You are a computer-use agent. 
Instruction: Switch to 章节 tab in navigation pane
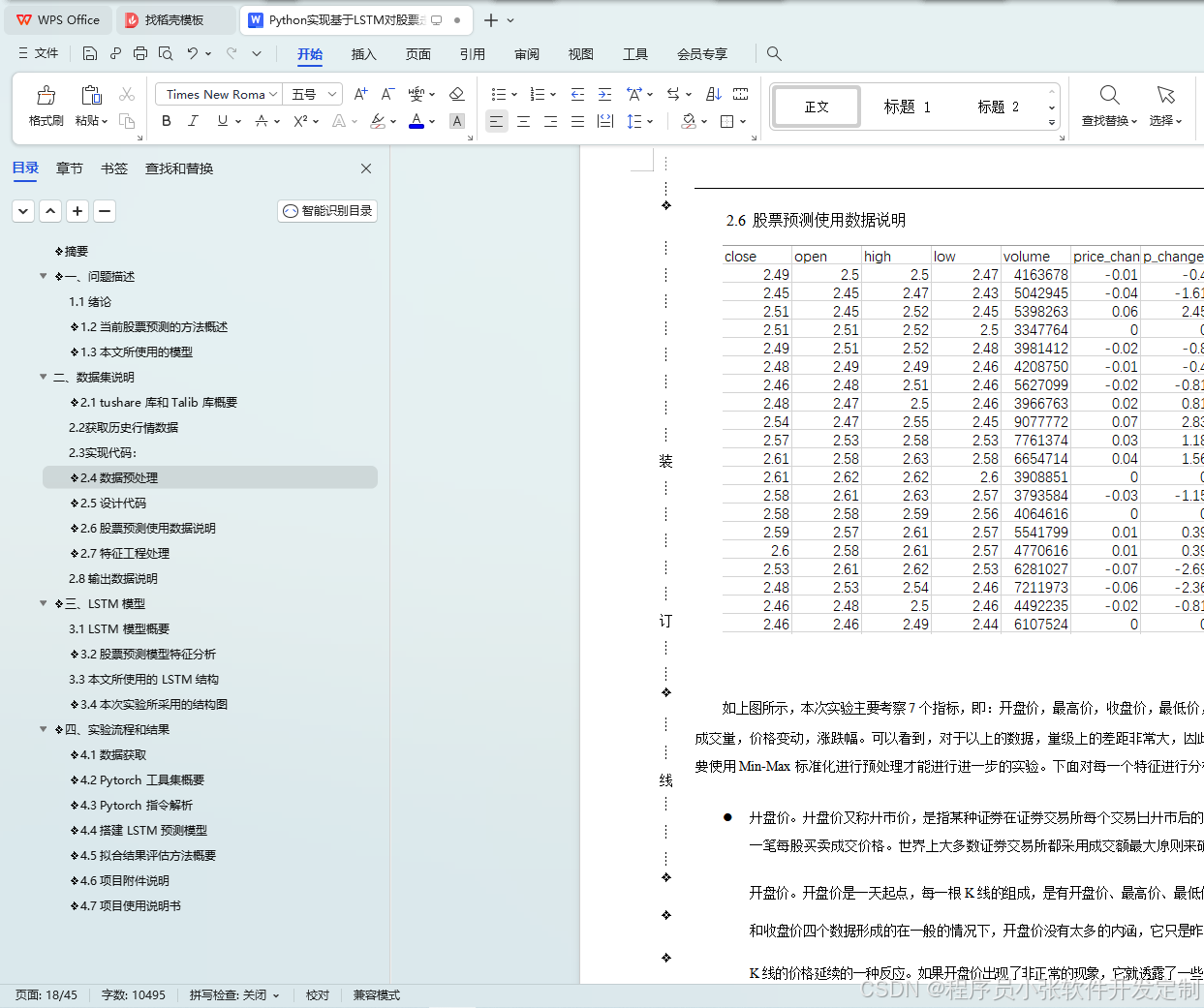click(70, 168)
